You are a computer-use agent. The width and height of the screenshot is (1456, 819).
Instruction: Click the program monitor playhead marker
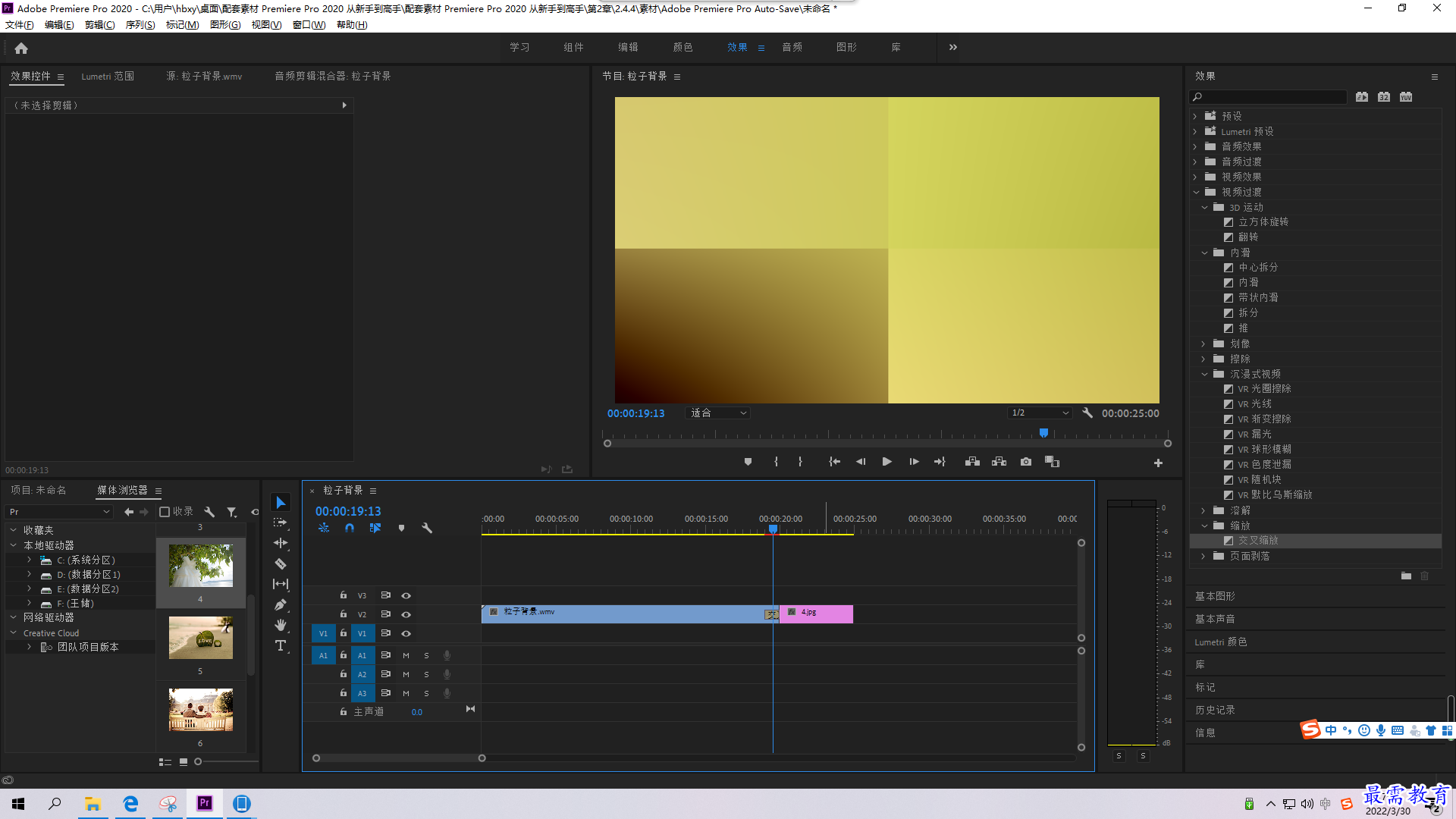[x=1043, y=433]
